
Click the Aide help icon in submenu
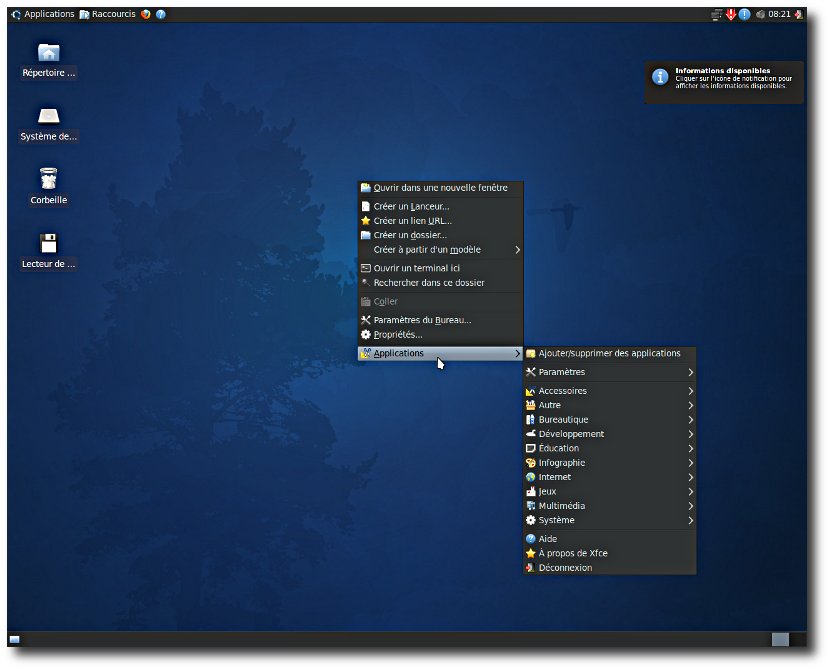(531, 539)
